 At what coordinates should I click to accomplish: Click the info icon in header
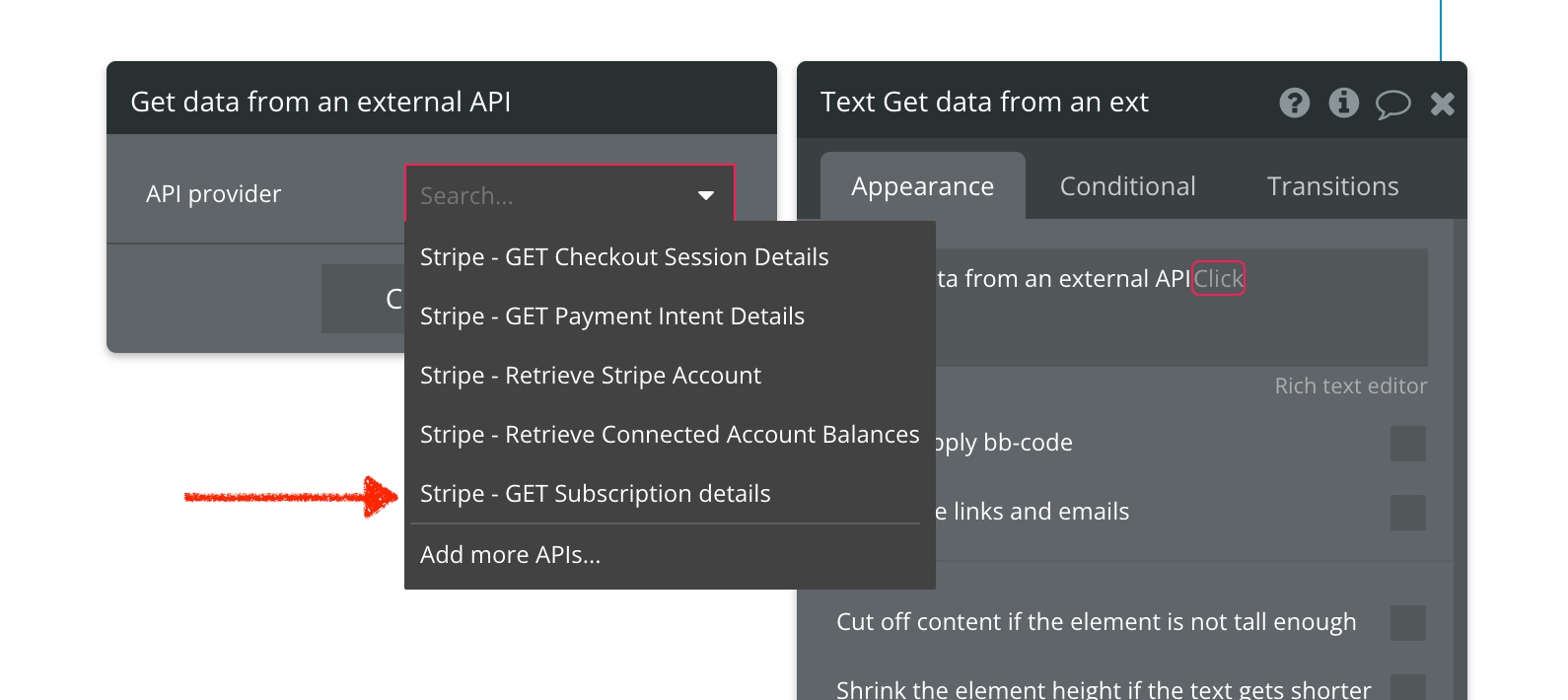[x=1343, y=103]
